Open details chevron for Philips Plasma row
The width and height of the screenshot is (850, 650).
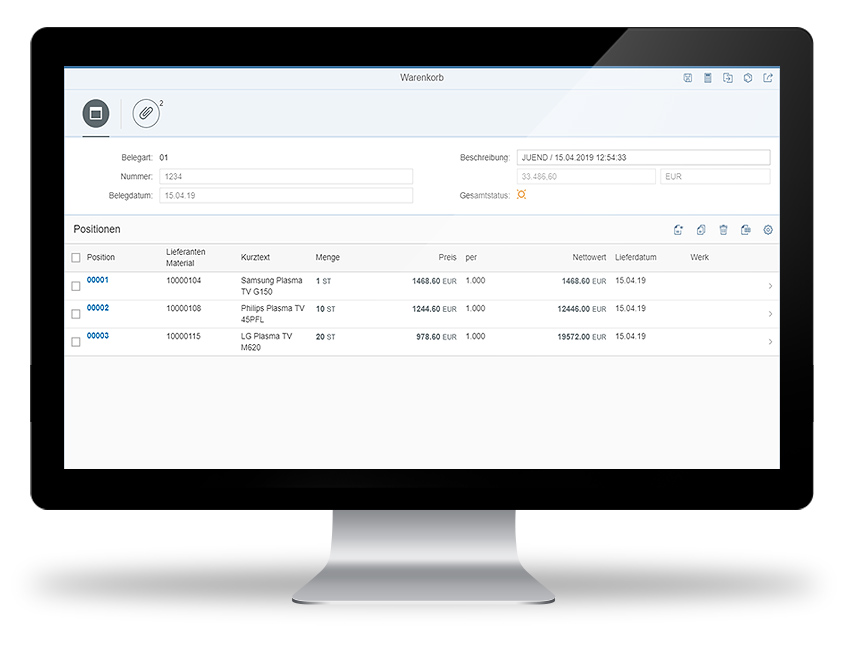pyautogui.click(x=770, y=314)
